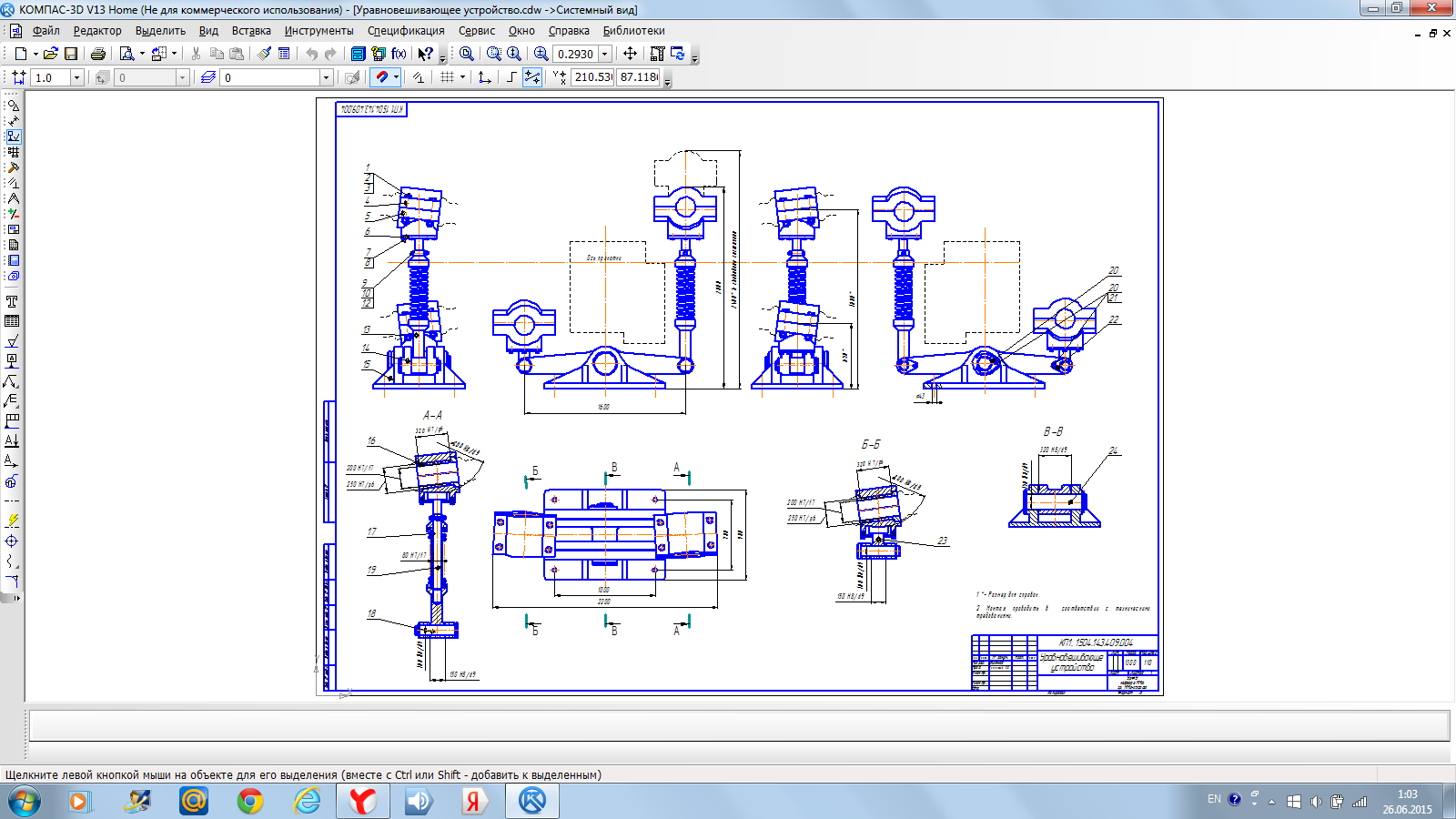The width and height of the screenshot is (1456, 819).
Task: Open the Файл menu
Action: [x=45, y=31]
